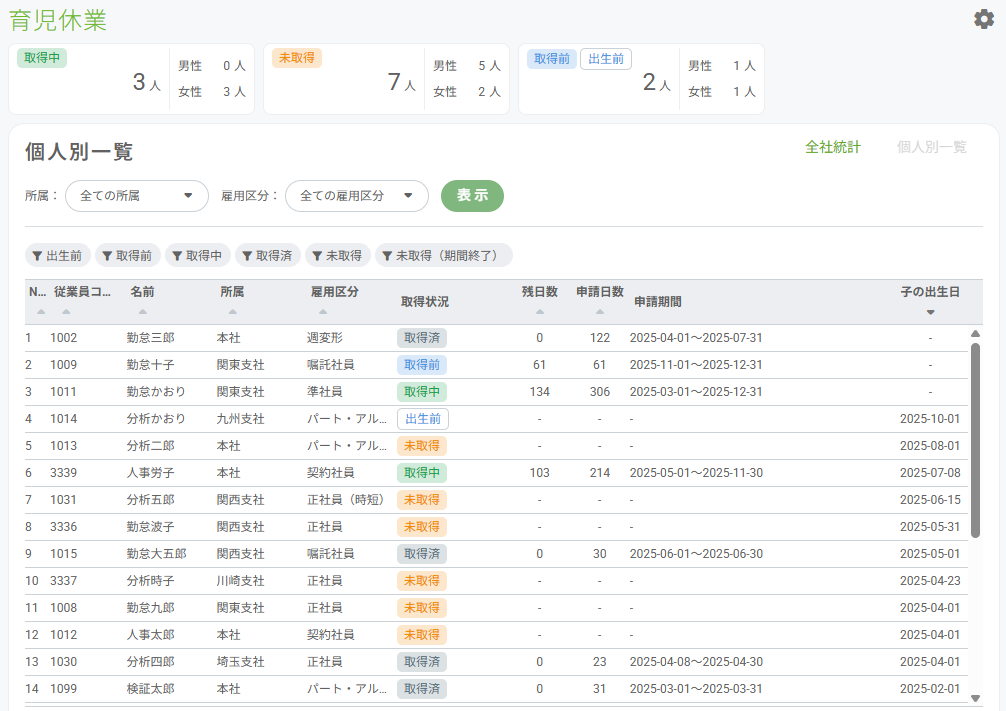Click 九州支社 department cell
1006x711 pixels.
(241, 418)
